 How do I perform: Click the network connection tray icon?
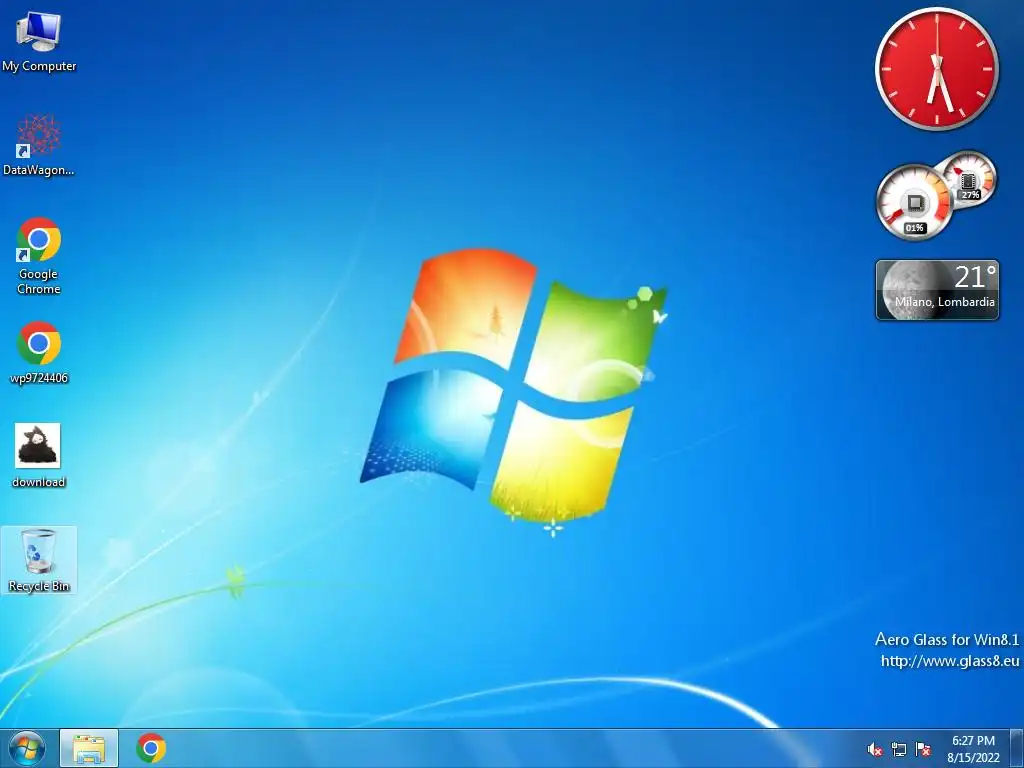tap(899, 749)
